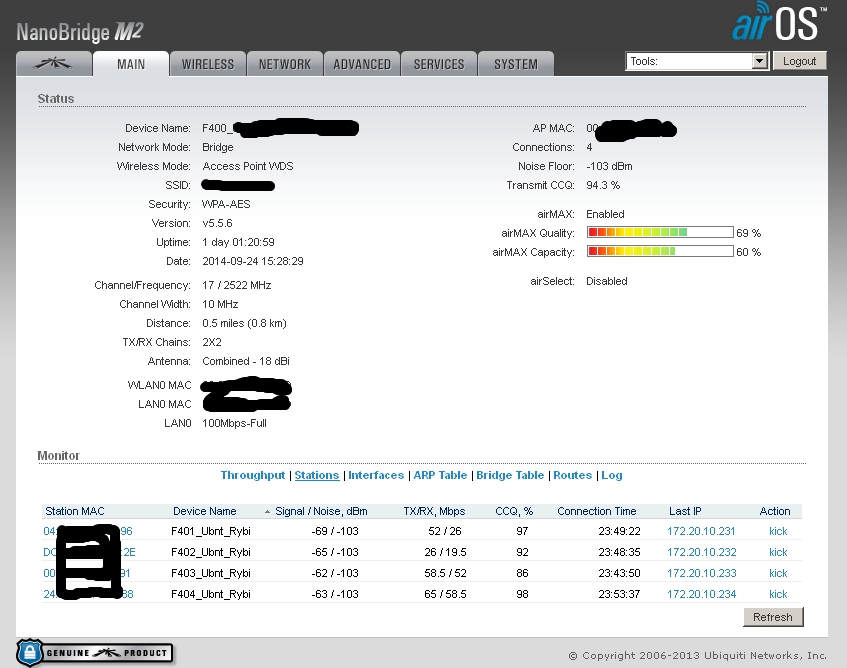Screen dimensions: 847x668
Task: Click the Genuine Product badge
Action: tap(95, 652)
